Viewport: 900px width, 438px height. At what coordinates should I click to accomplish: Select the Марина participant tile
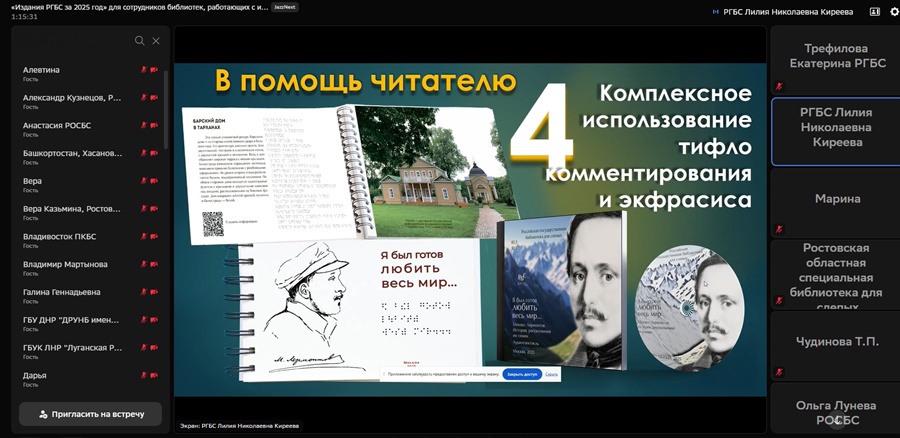click(x=834, y=201)
